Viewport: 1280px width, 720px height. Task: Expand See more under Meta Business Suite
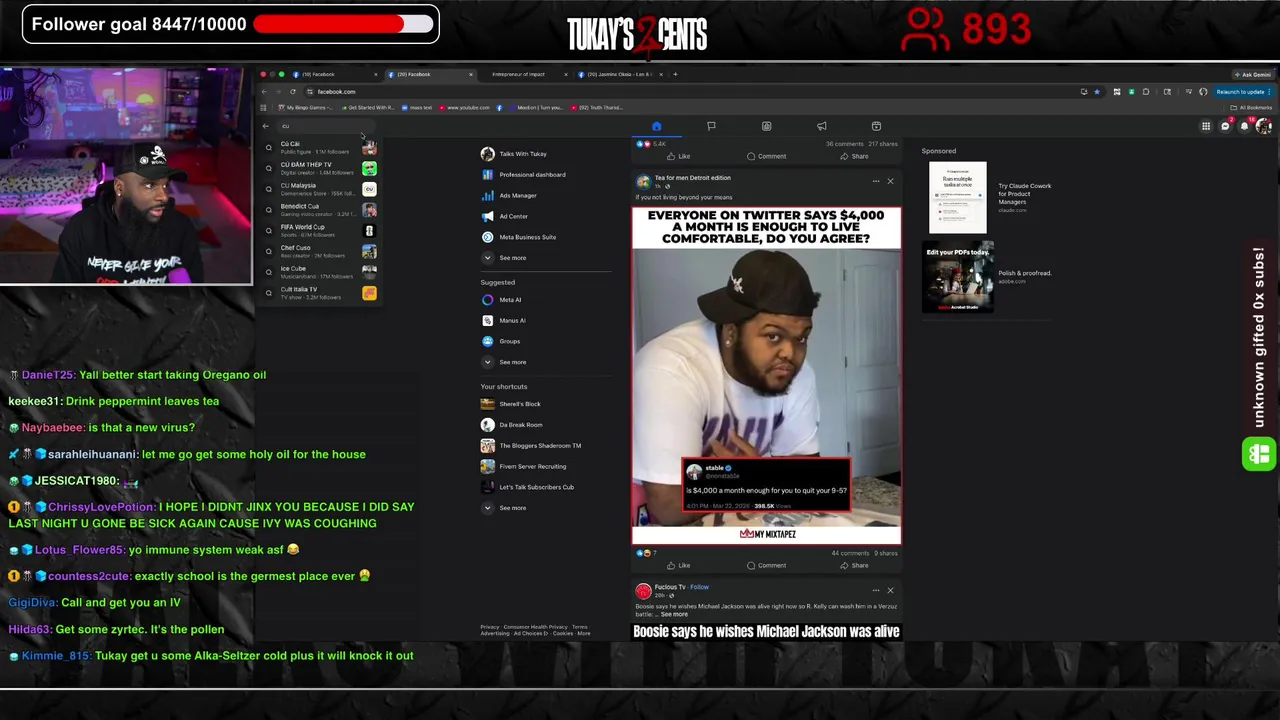click(x=504, y=258)
